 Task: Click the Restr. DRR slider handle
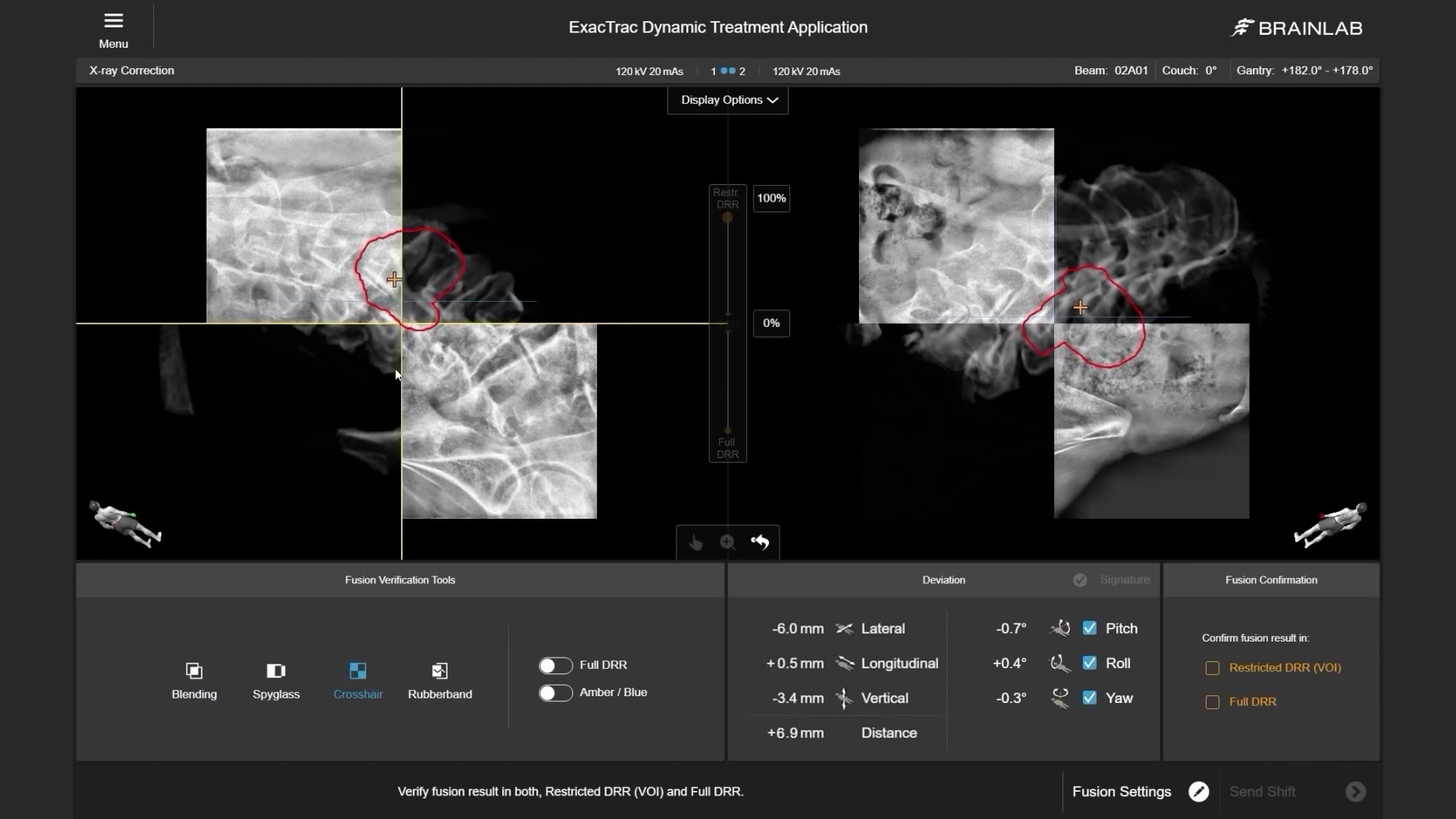pyautogui.click(x=727, y=218)
